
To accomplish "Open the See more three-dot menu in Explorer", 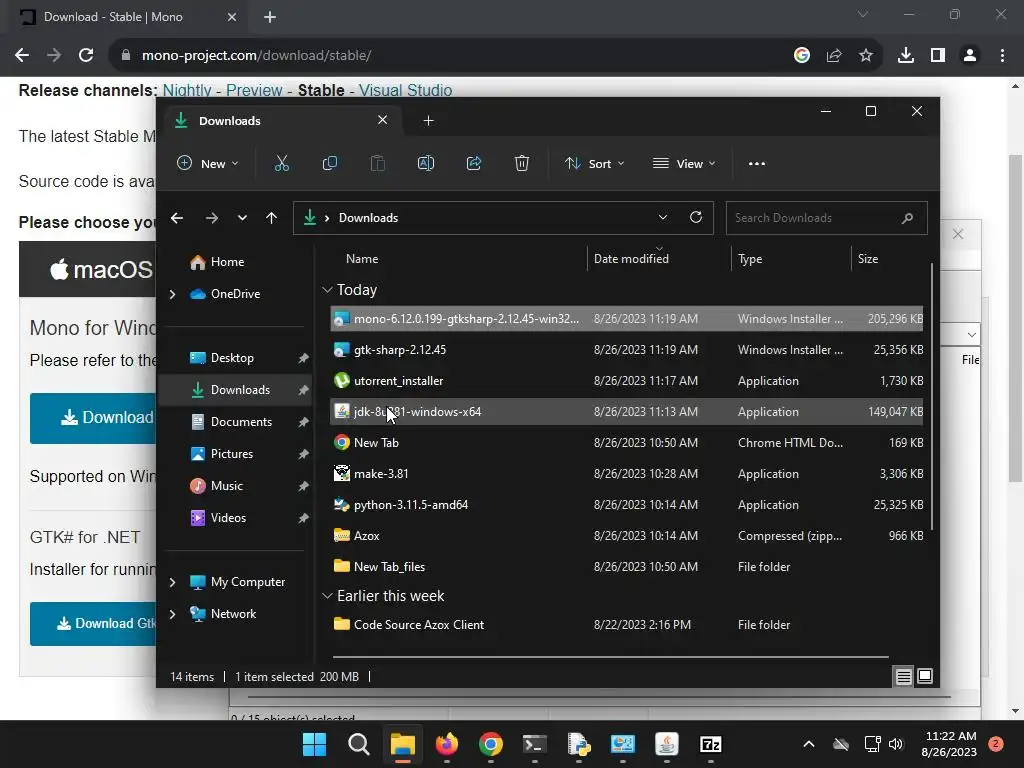I will click(757, 164).
